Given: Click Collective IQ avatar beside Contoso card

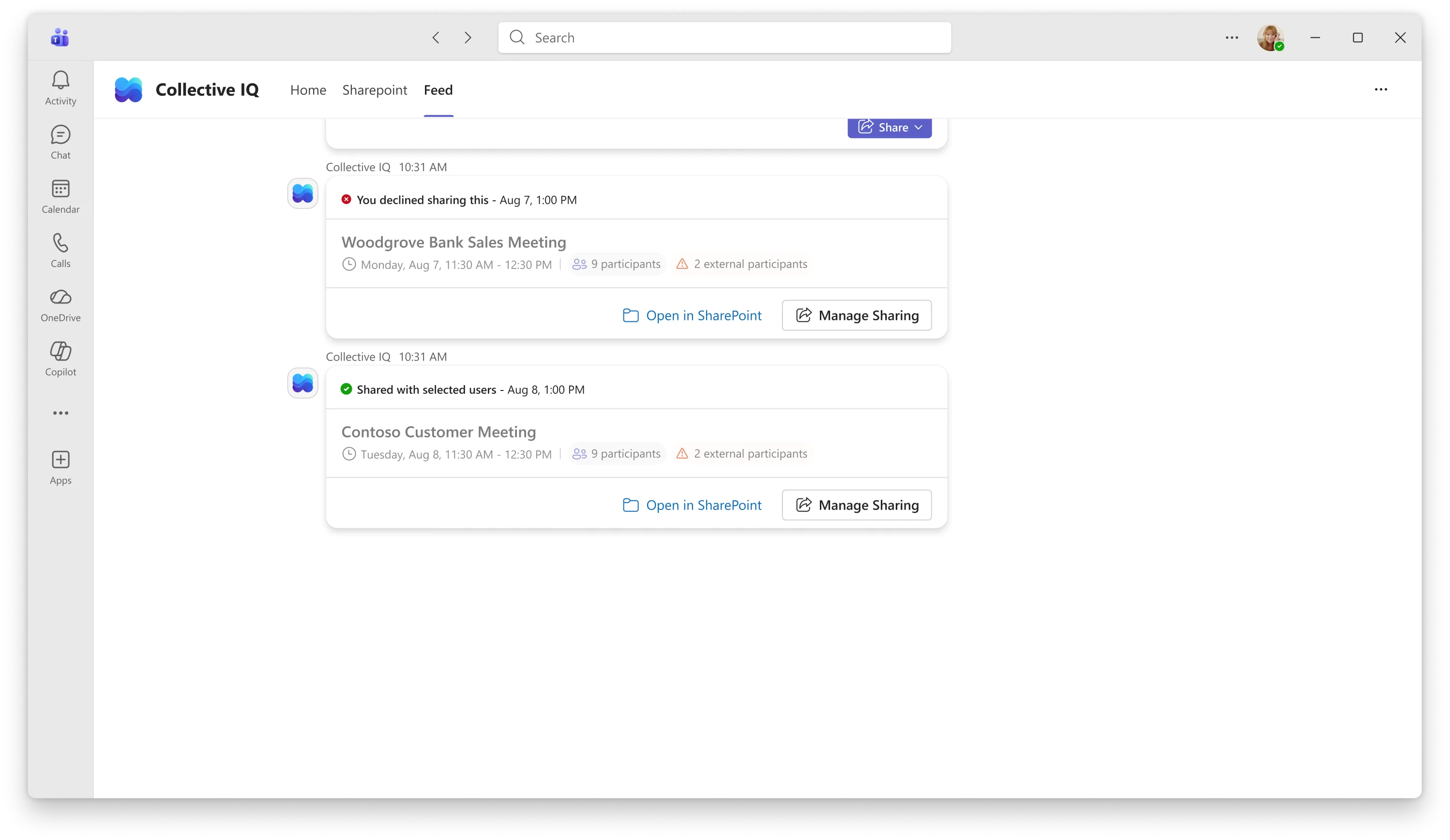Looking at the screenshot, I should tap(302, 383).
